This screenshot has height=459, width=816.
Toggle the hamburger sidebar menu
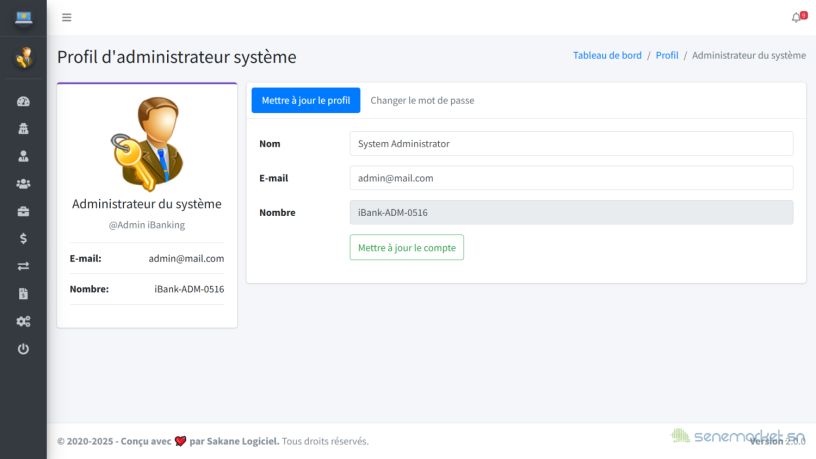coord(67,18)
